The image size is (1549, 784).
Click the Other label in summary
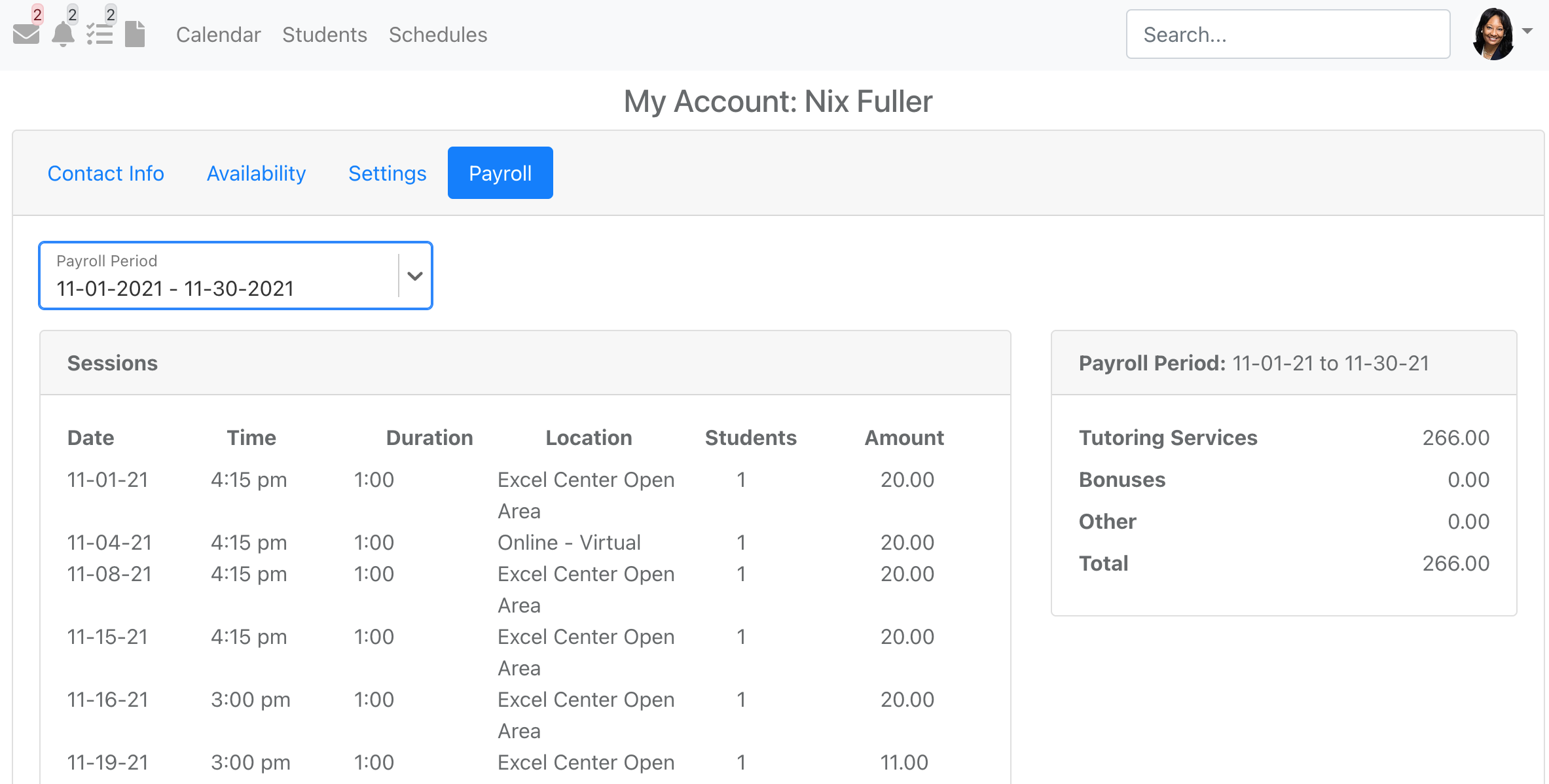[x=1107, y=522]
